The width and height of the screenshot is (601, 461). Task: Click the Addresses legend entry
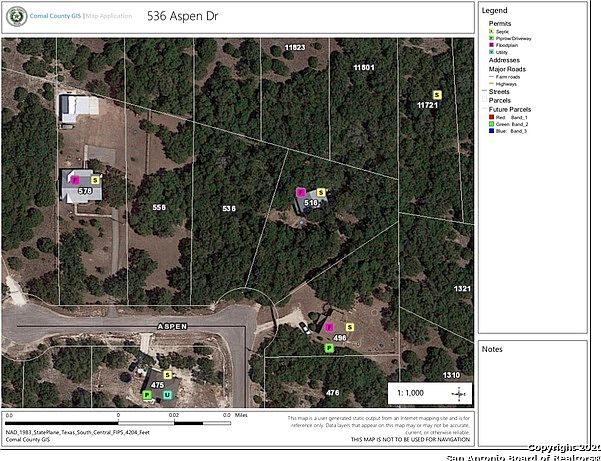tap(504, 60)
